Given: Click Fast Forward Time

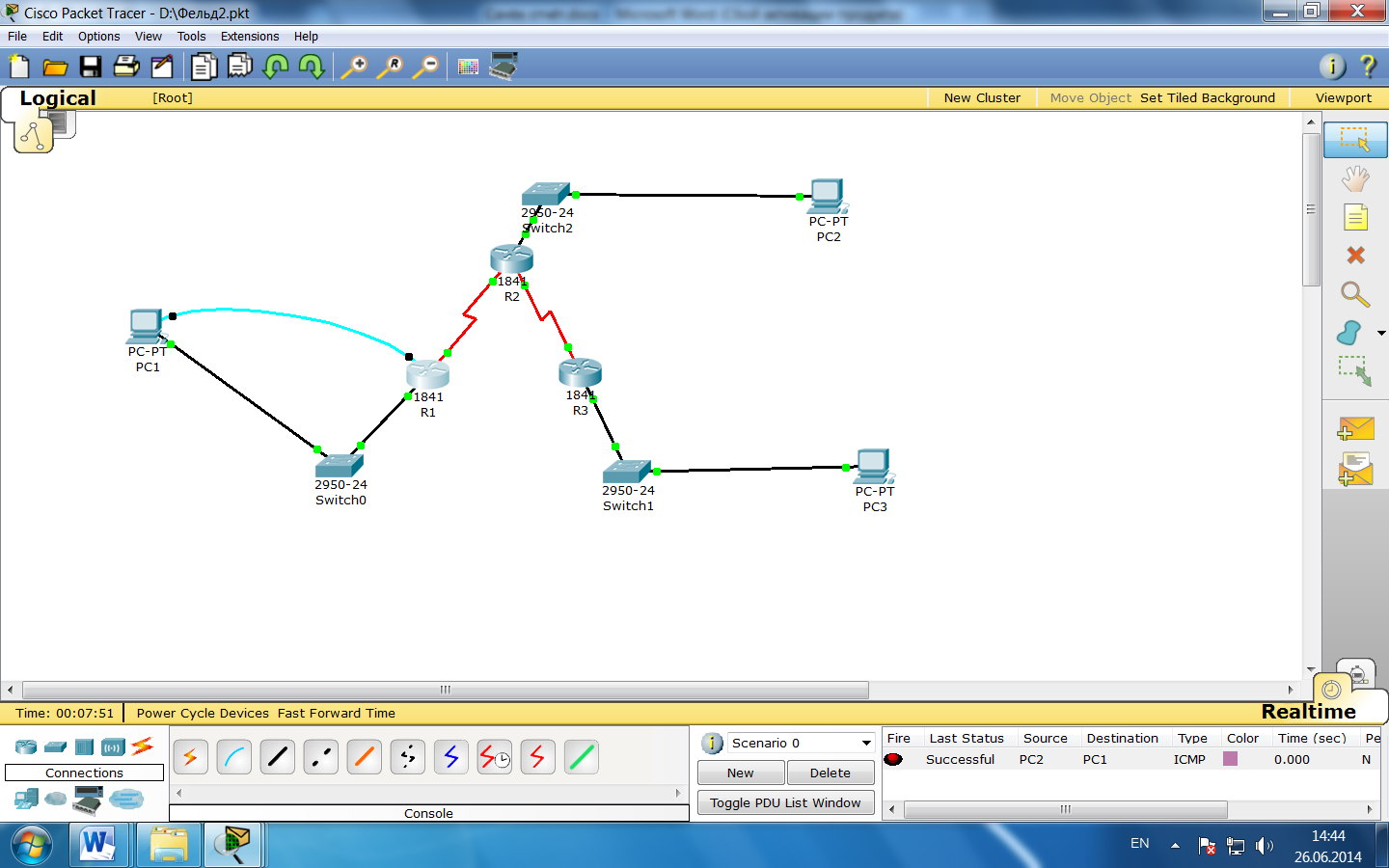Looking at the screenshot, I should (337, 714).
